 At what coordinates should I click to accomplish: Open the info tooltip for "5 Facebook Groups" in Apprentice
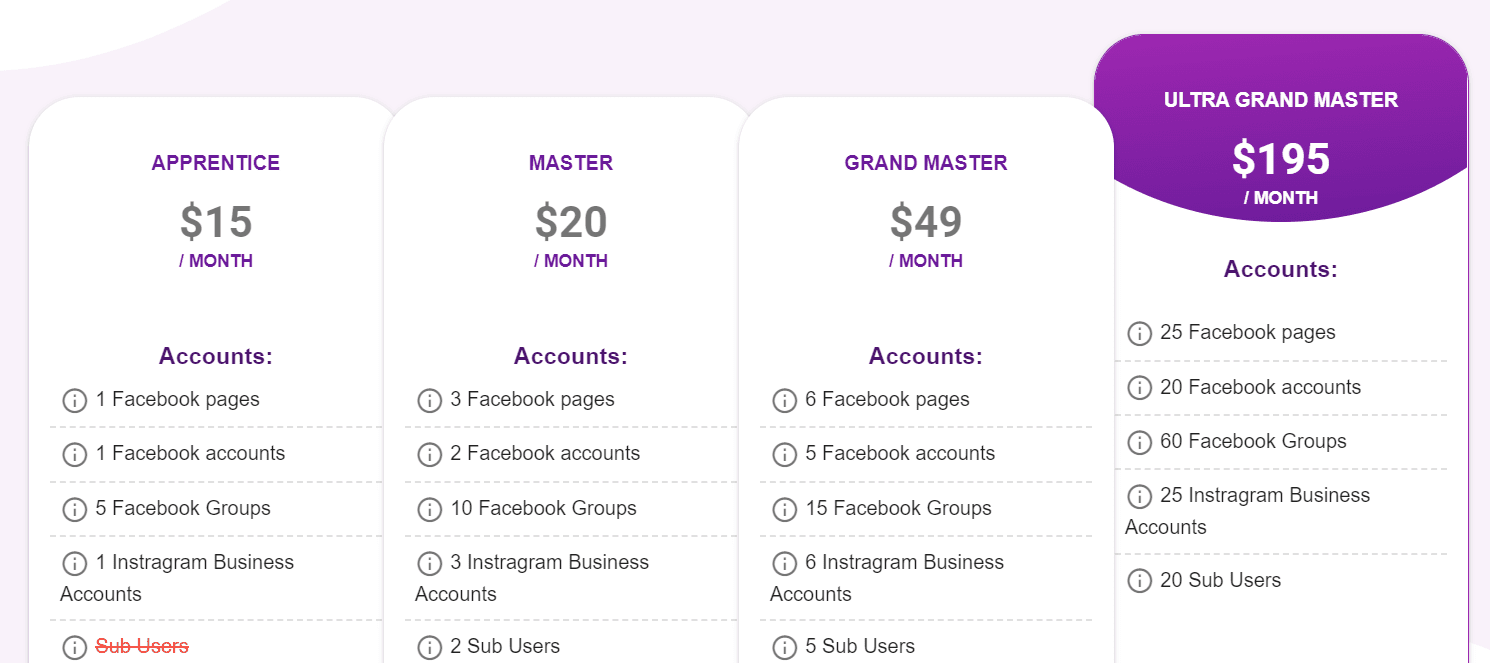point(74,509)
